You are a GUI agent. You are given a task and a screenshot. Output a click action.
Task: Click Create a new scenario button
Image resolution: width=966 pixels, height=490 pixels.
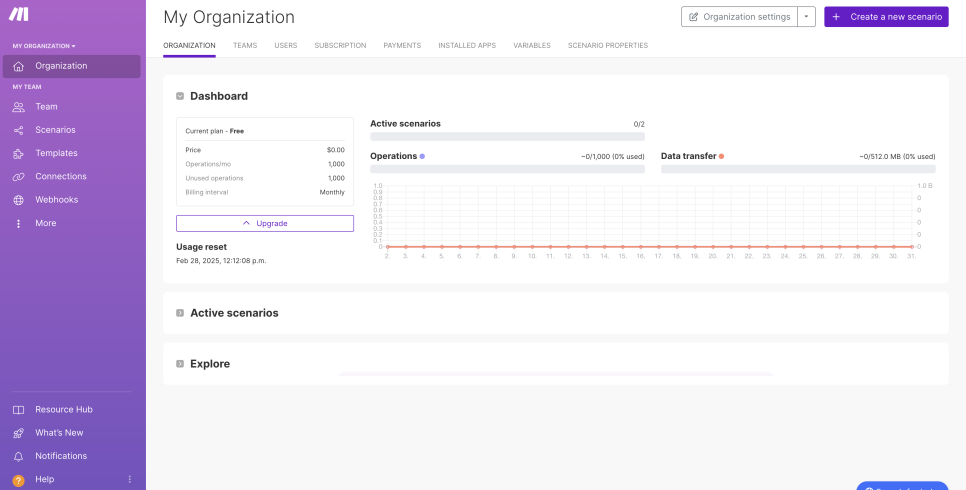point(887,17)
